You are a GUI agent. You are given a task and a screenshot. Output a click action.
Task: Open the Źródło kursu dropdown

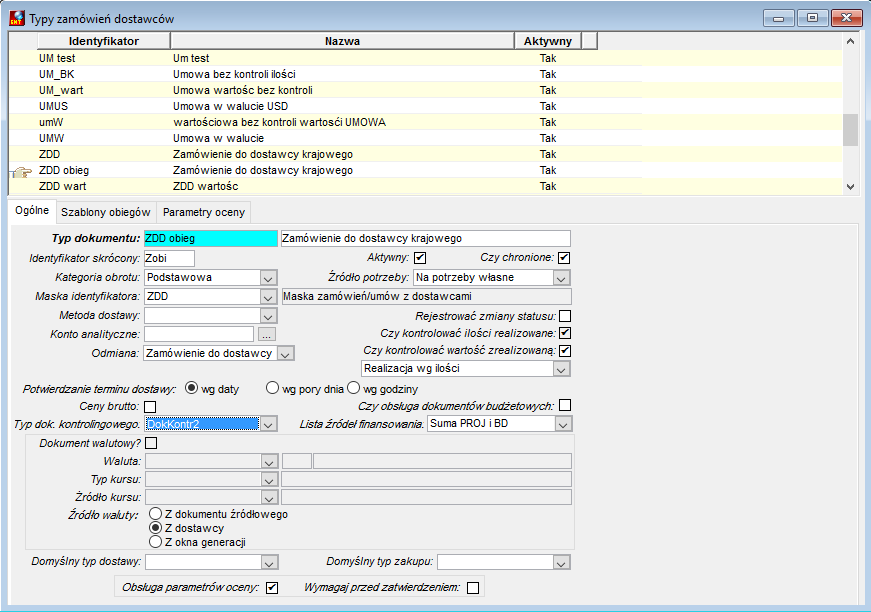point(269,498)
